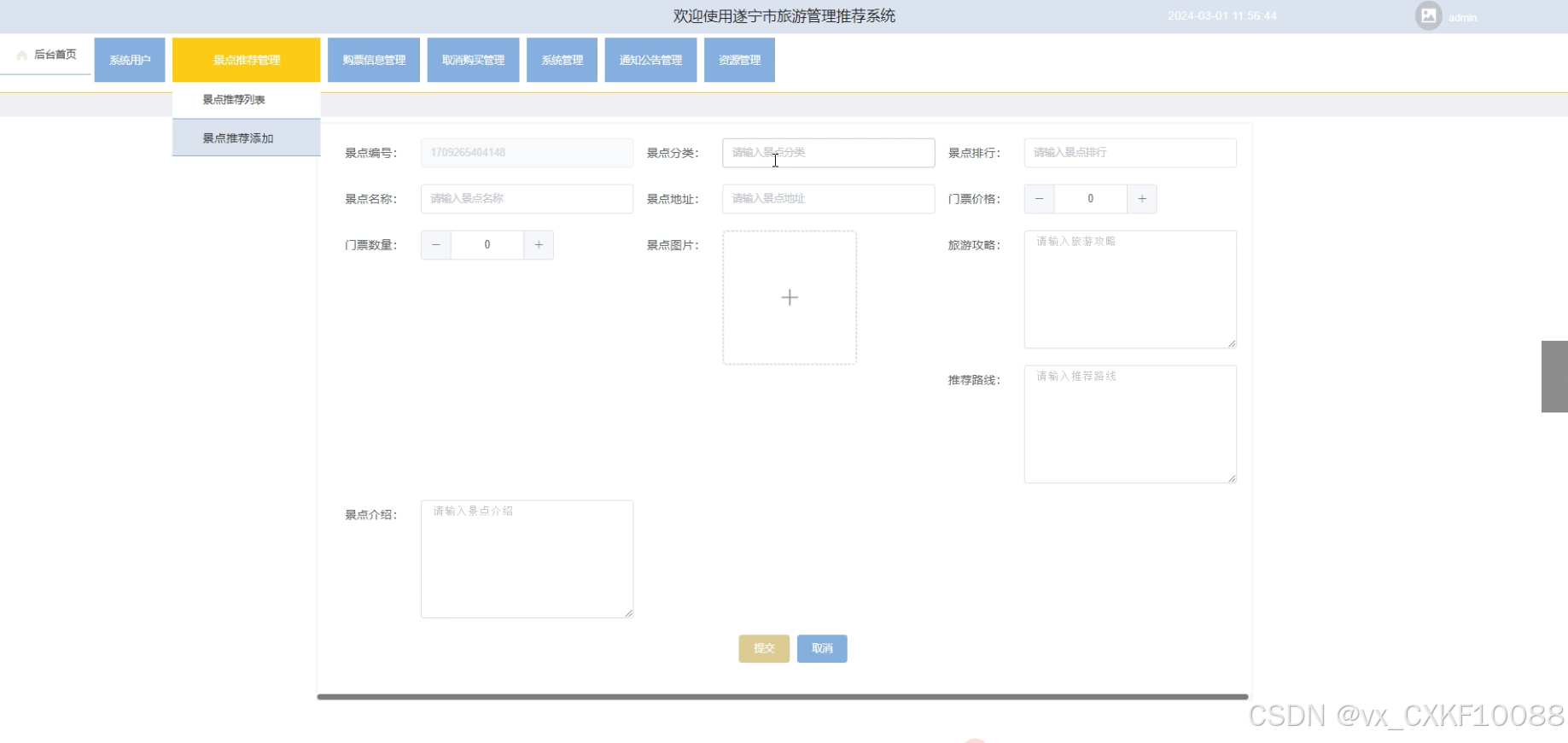Select 景点推荐列表 submenu item

247,100
